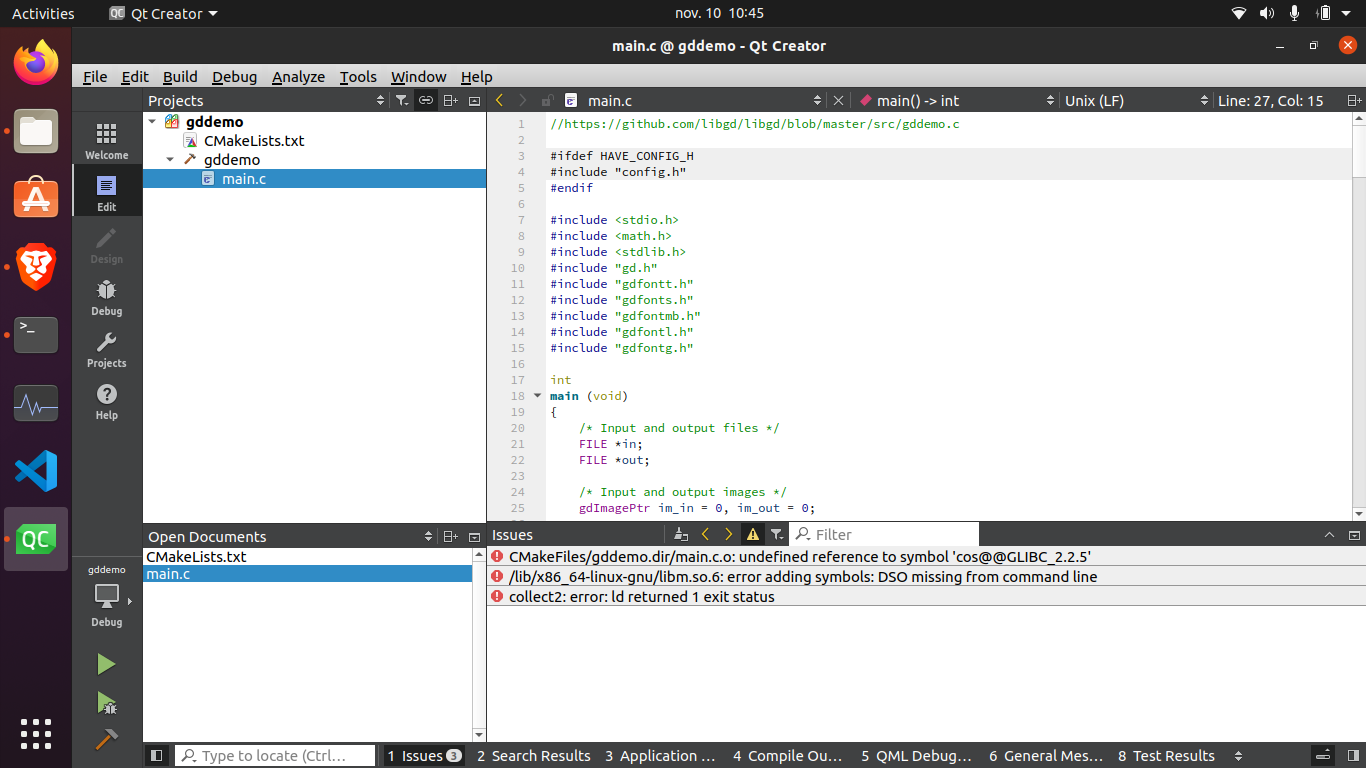Collapse the Issues output pane
Image resolution: width=1366 pixels, height=768 pixels.
[1329, 535]
